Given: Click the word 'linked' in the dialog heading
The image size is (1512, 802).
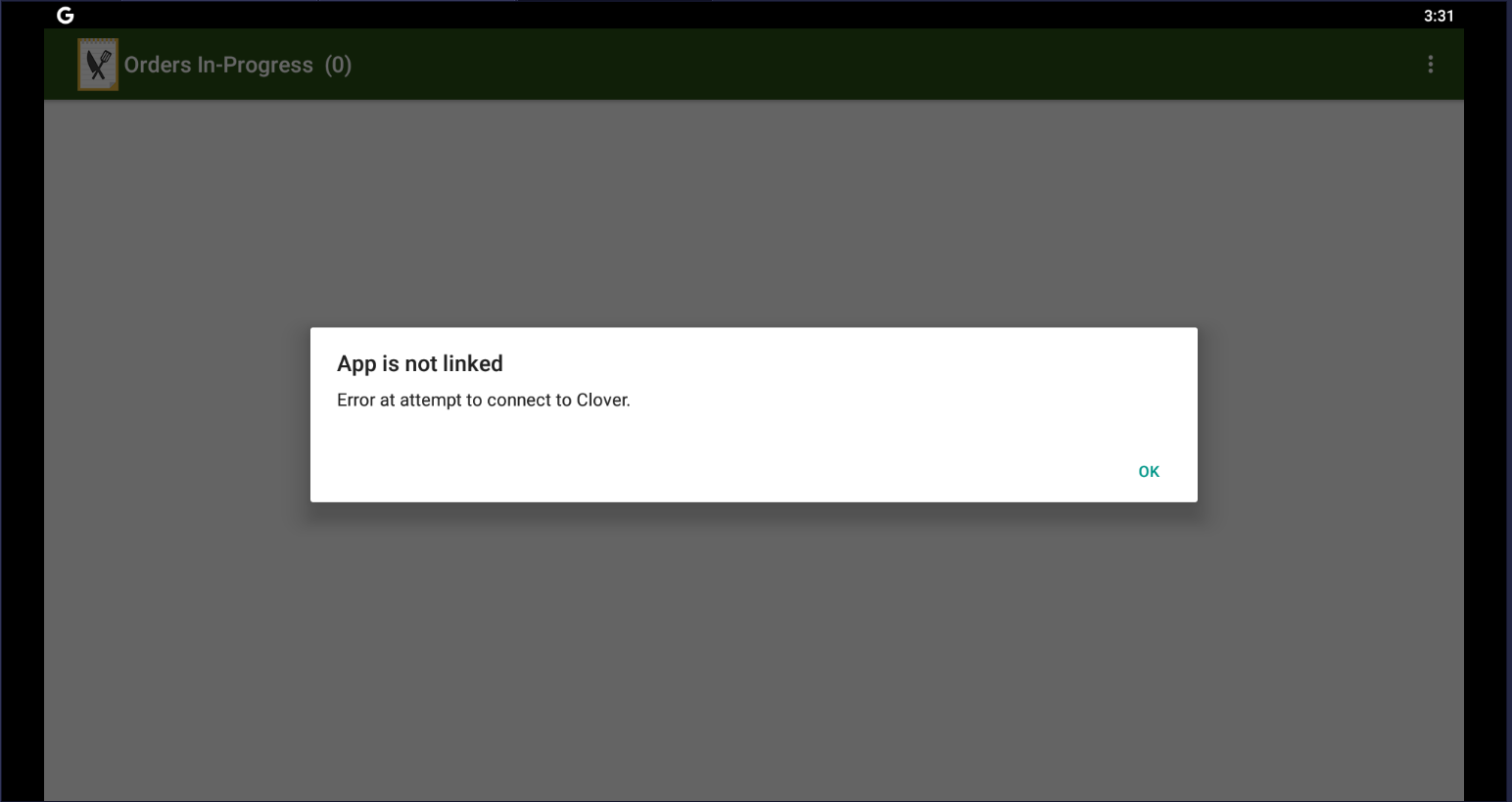Looking at the screenshot, I should 473,363.
